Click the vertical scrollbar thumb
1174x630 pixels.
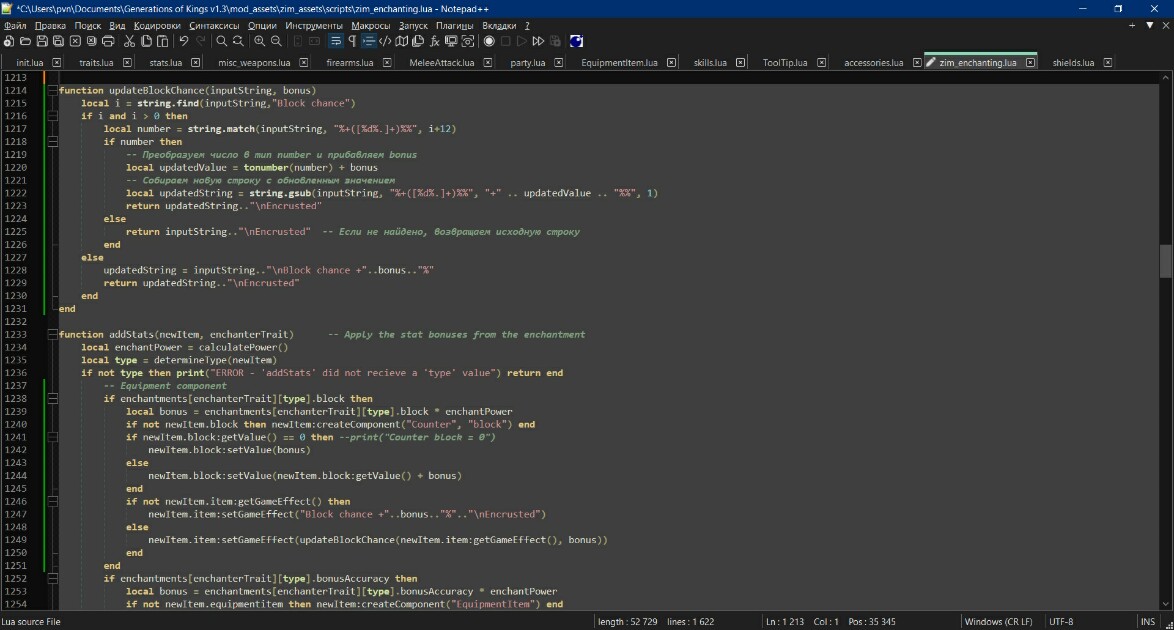pos(1166,261)
